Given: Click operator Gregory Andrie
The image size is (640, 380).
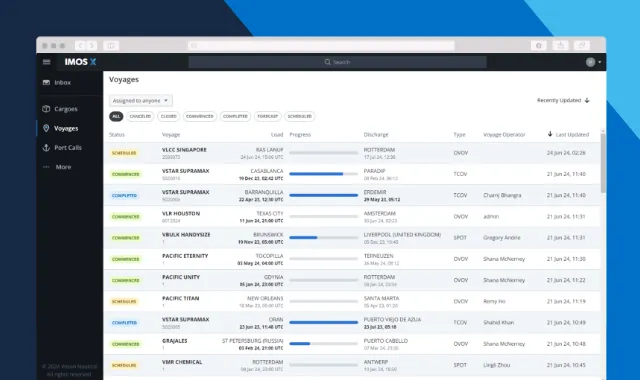Looking at the screenshot, I should (502, 238).
